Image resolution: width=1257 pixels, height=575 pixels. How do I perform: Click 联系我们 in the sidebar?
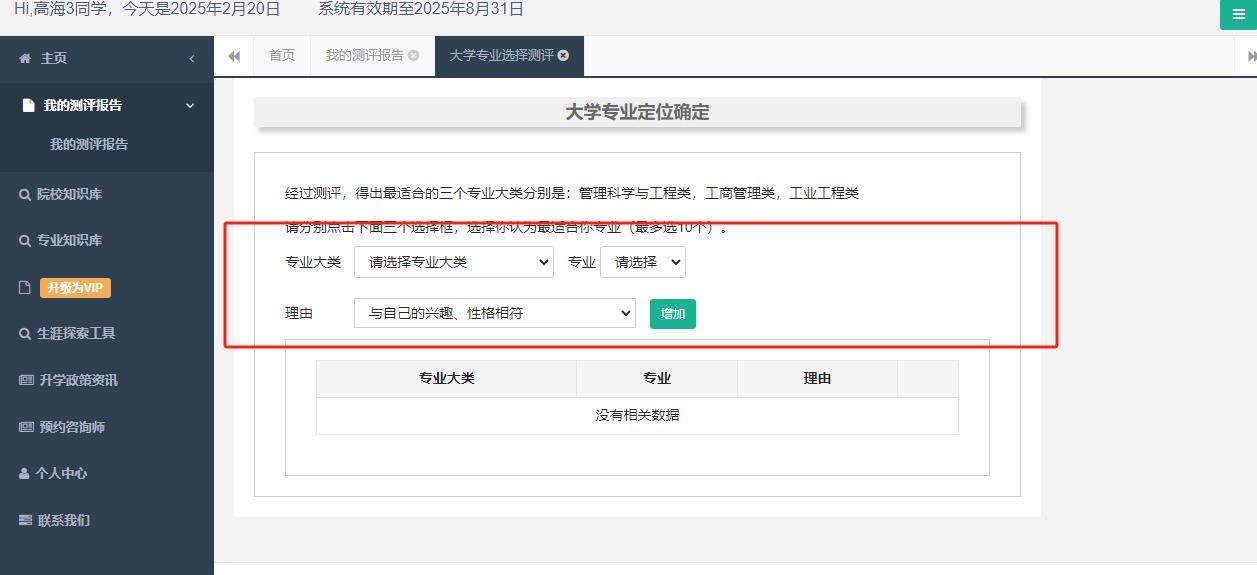pos(63,520)
